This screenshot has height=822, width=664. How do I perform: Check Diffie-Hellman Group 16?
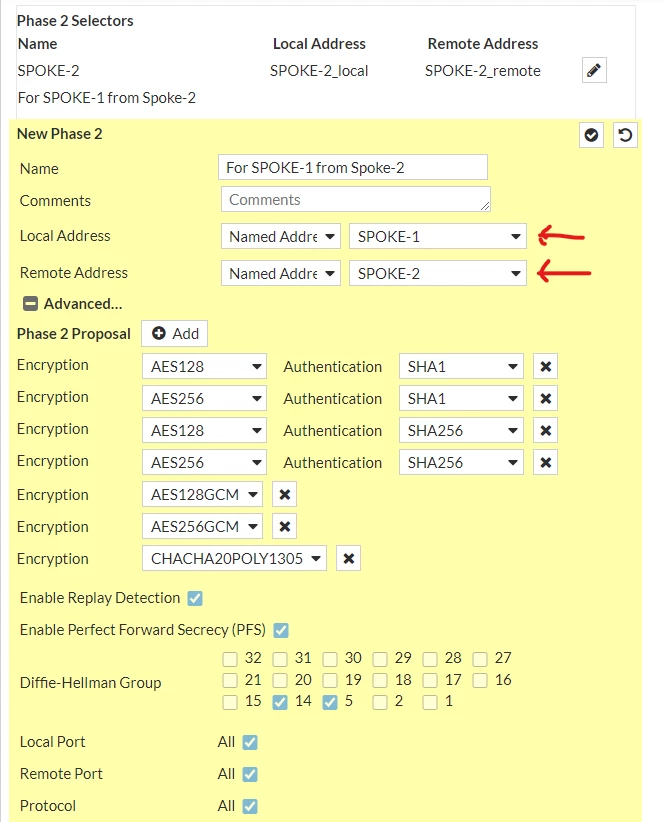[480, 680]
